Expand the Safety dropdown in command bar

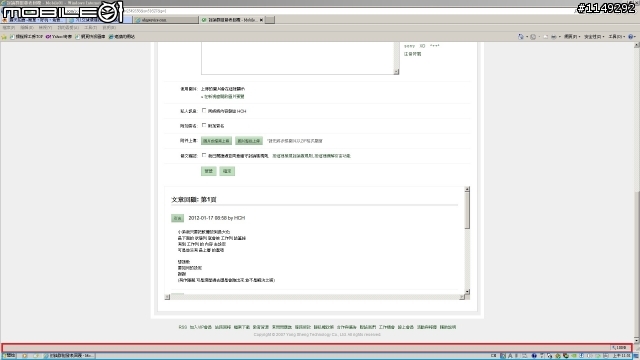tap(594, 37)
